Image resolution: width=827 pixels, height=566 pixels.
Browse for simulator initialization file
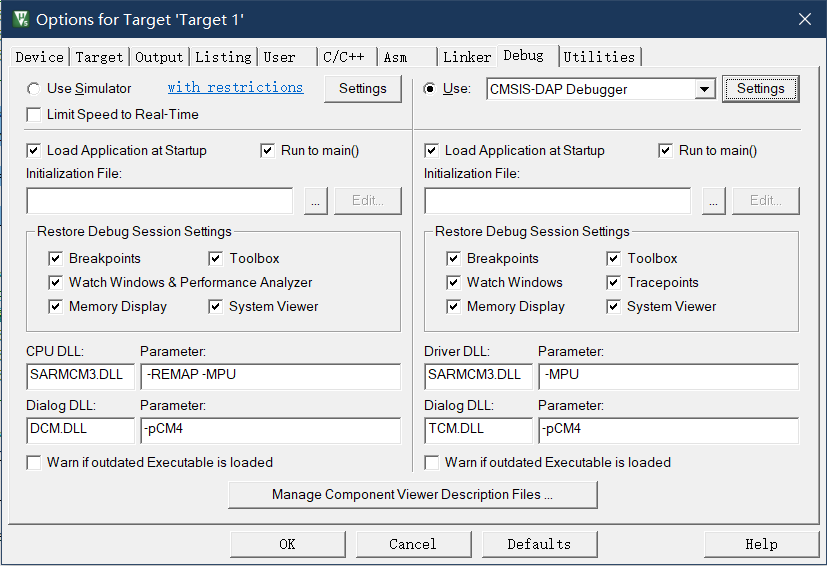click(x=314, y=200)
